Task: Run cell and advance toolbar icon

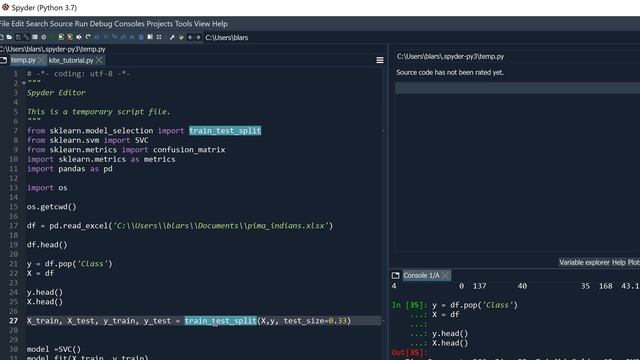Action: pos(70,37)
